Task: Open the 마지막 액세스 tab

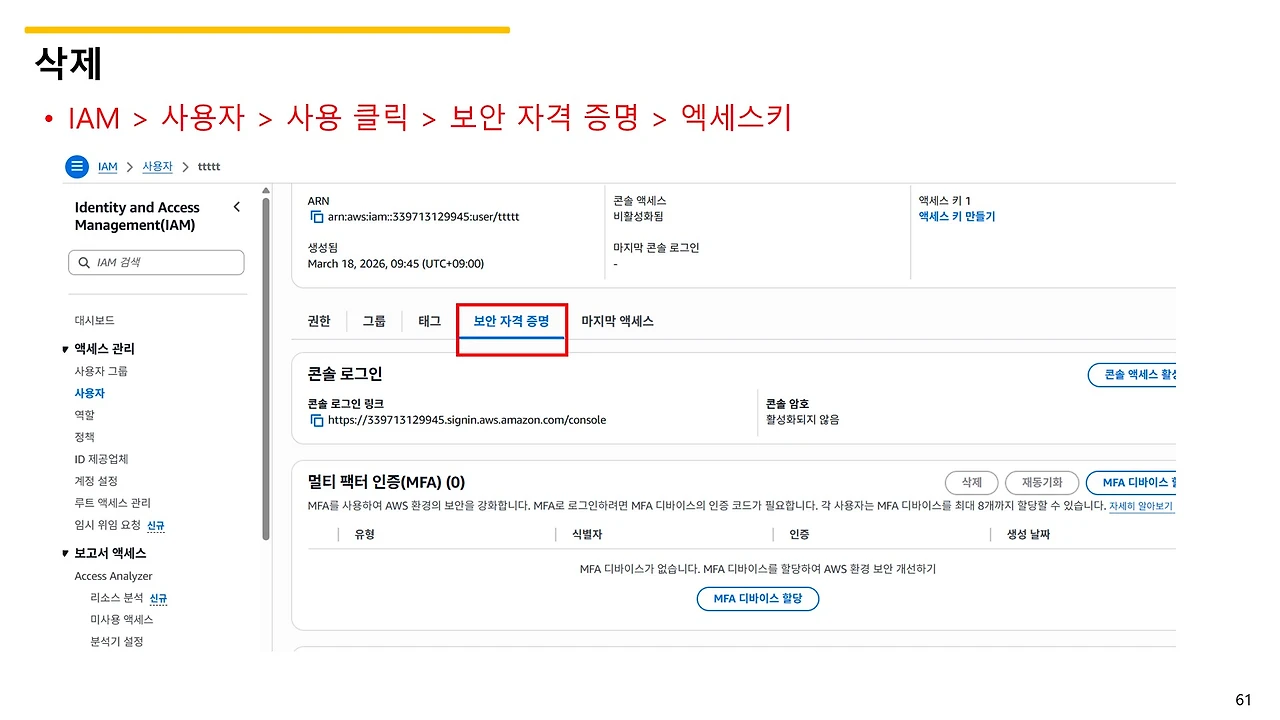Action: [617, 321]
